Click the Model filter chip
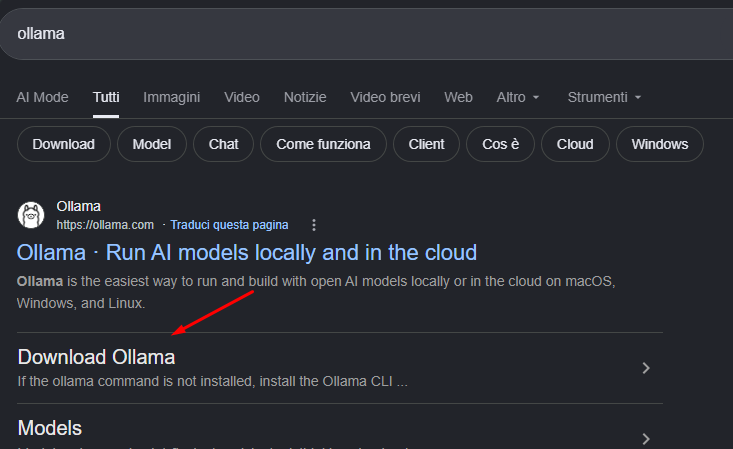Viewport: 733px width, 449px height. 152,144
